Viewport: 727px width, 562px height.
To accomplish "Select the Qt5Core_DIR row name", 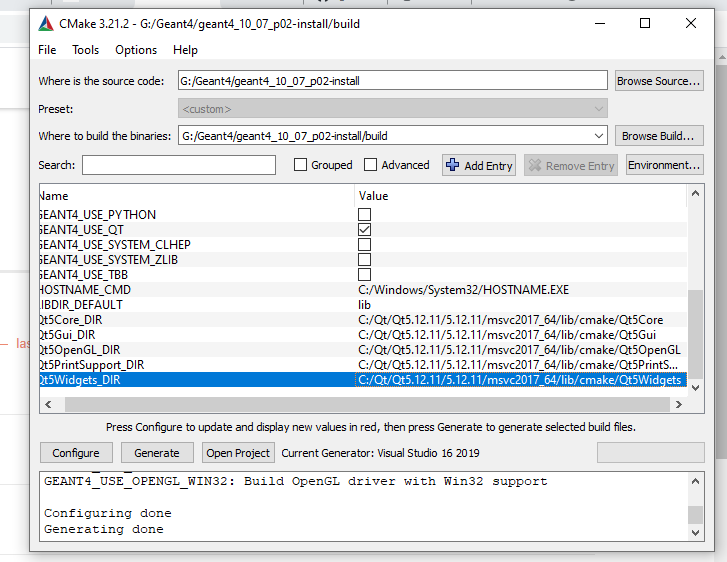I will pos(71,320).
